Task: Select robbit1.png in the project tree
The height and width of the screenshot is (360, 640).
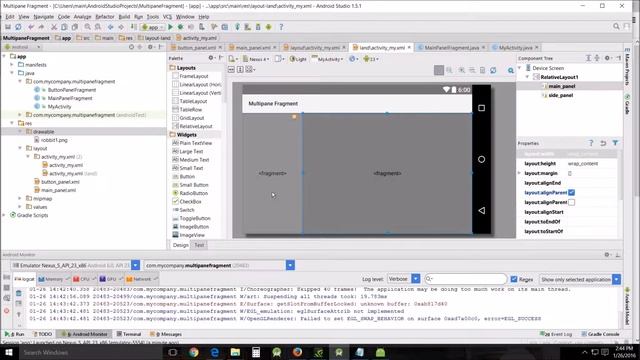Action: [x=54, y=140]
